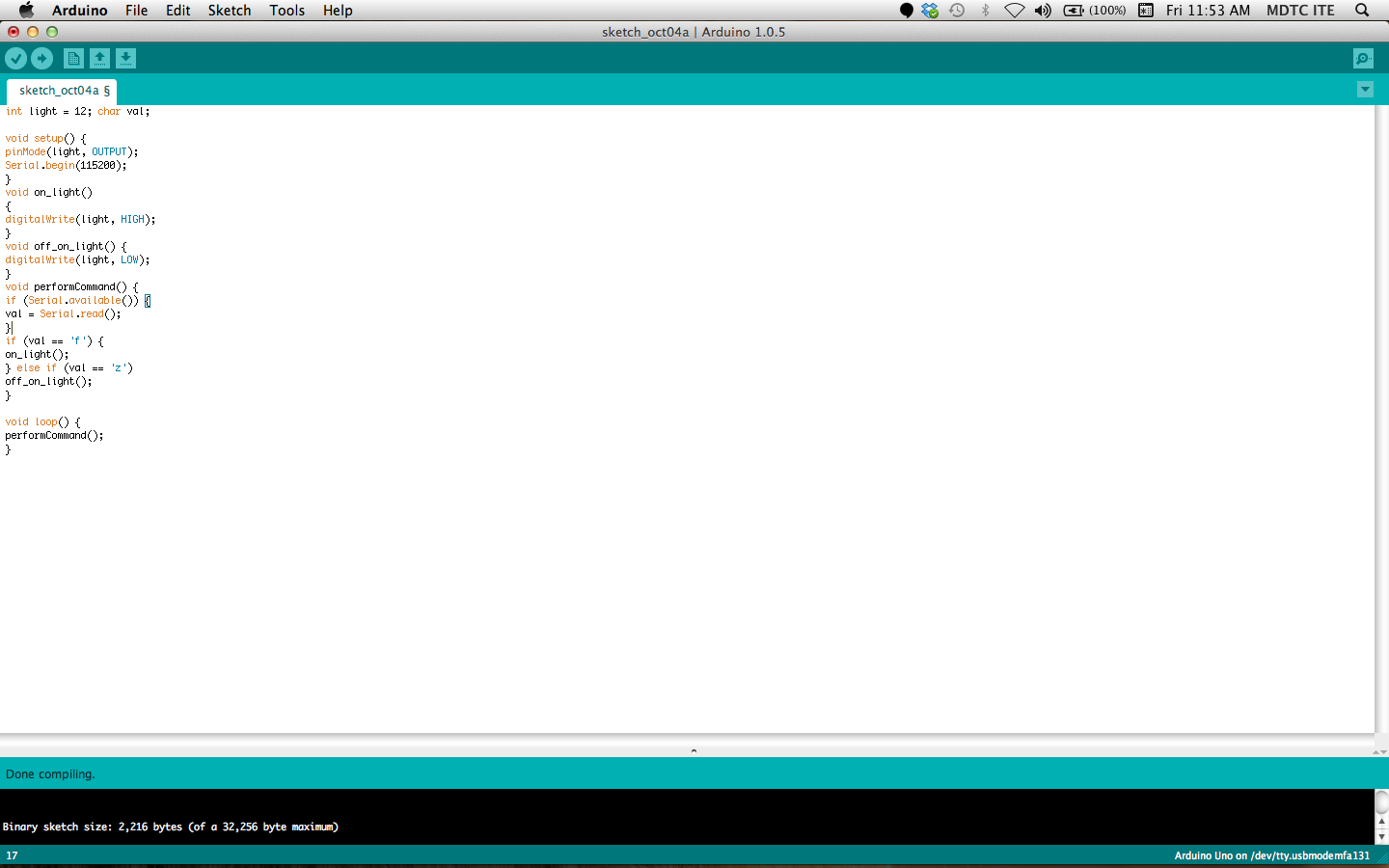Screen dimensions: 1389x868
Task: Open the File menu
Action: (136, 10)
